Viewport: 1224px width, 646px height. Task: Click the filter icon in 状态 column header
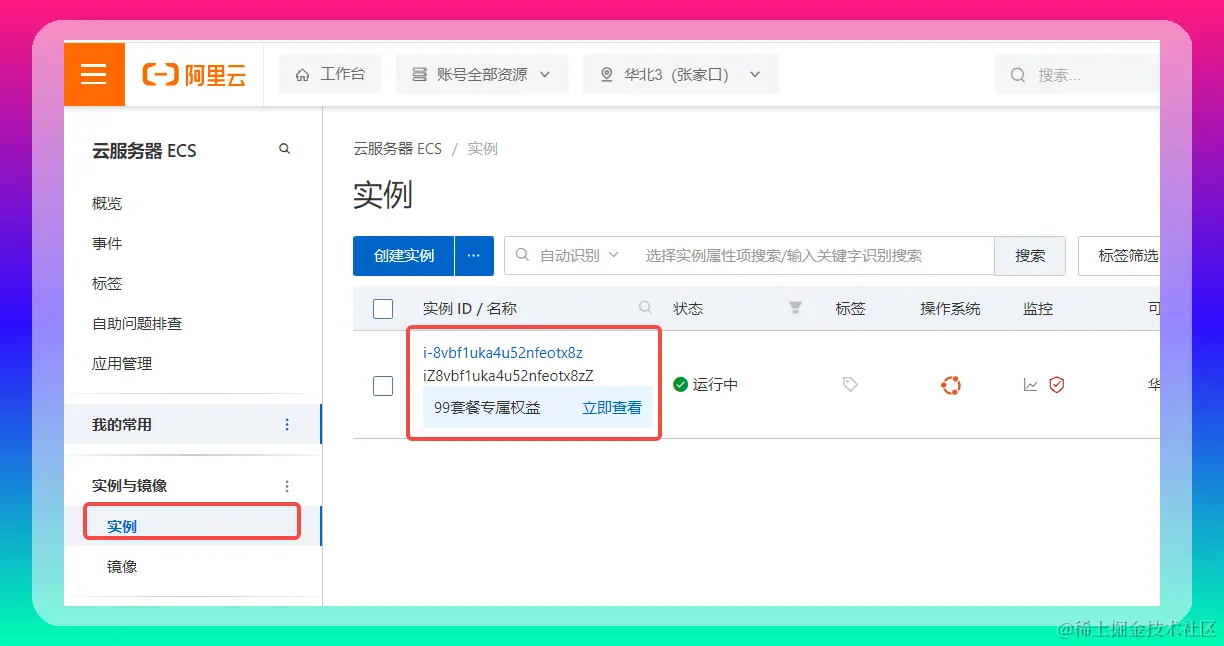pyautogui.click(x=795, y=308)
